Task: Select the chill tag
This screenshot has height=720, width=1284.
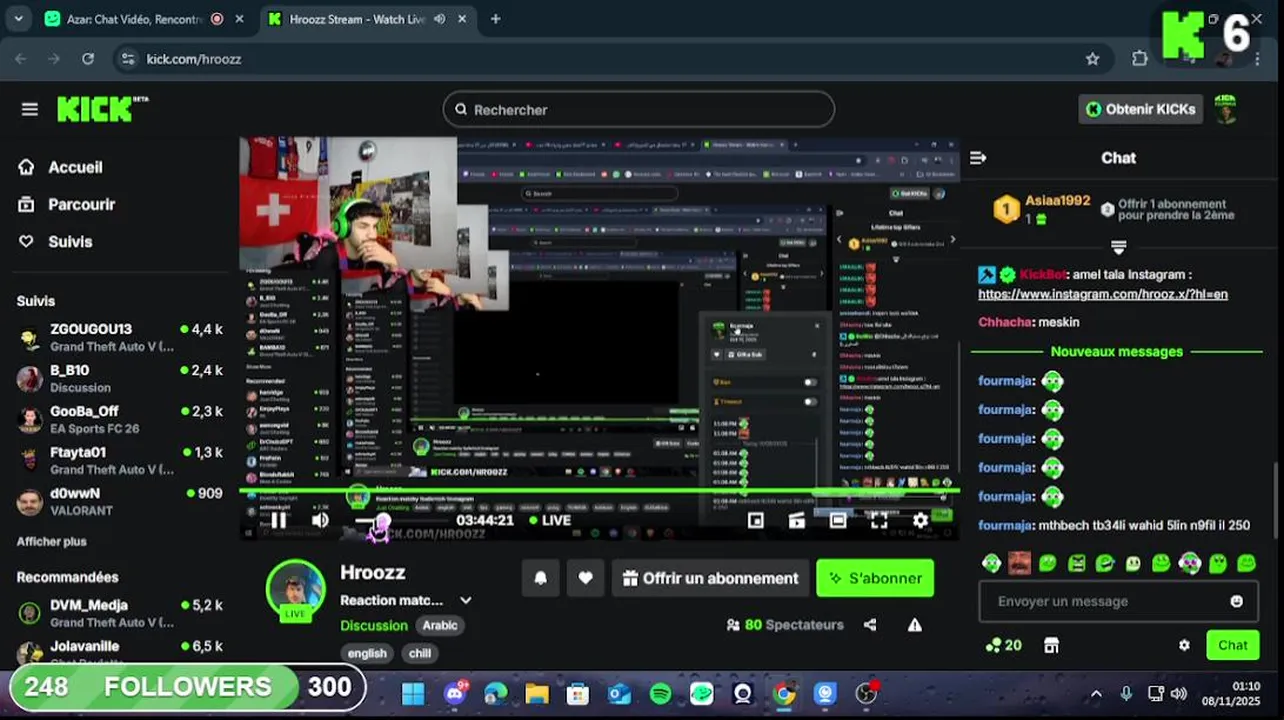Action: [x=420, y=653]
